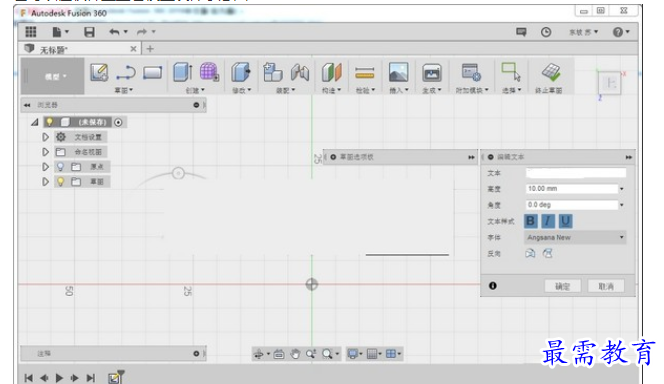Open the Model workspace menu
Image resolution: width=664 pixels, height=384 pixels.
pyautogui.click(x=53, y=77)
